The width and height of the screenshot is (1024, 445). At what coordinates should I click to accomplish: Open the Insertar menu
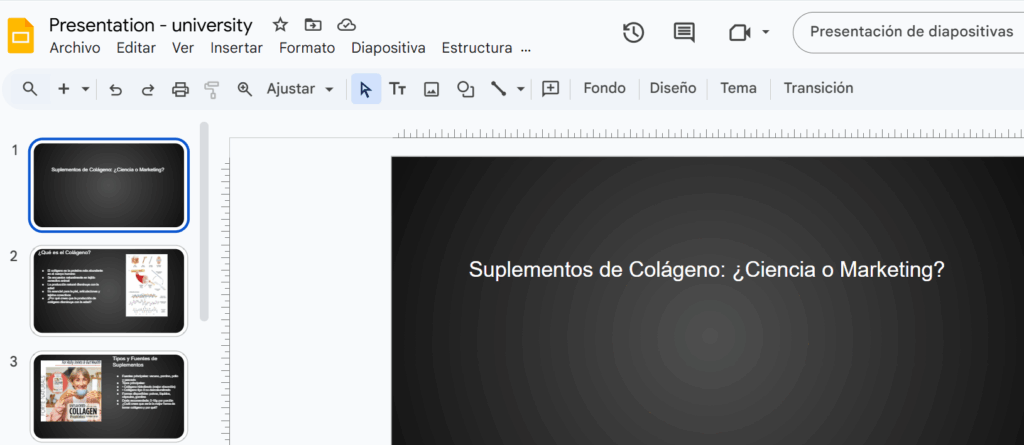[x=236, y=48]
